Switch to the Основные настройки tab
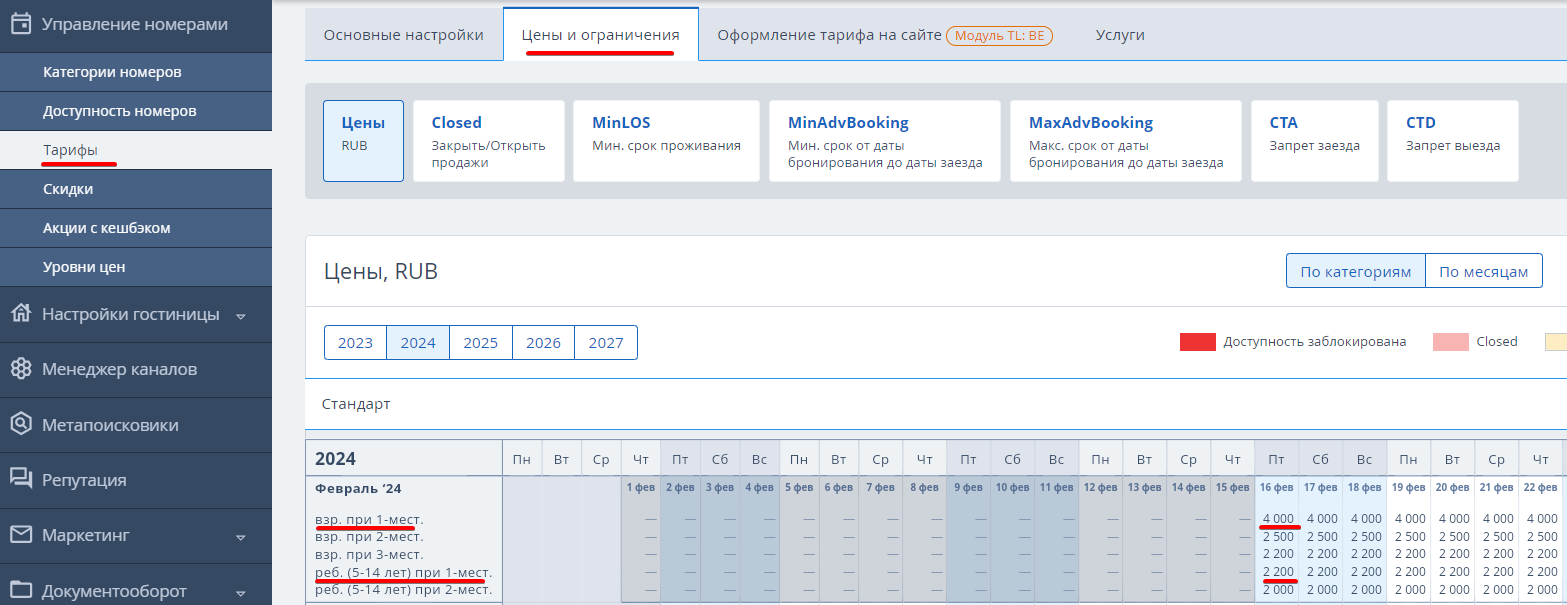 point(404,35)
